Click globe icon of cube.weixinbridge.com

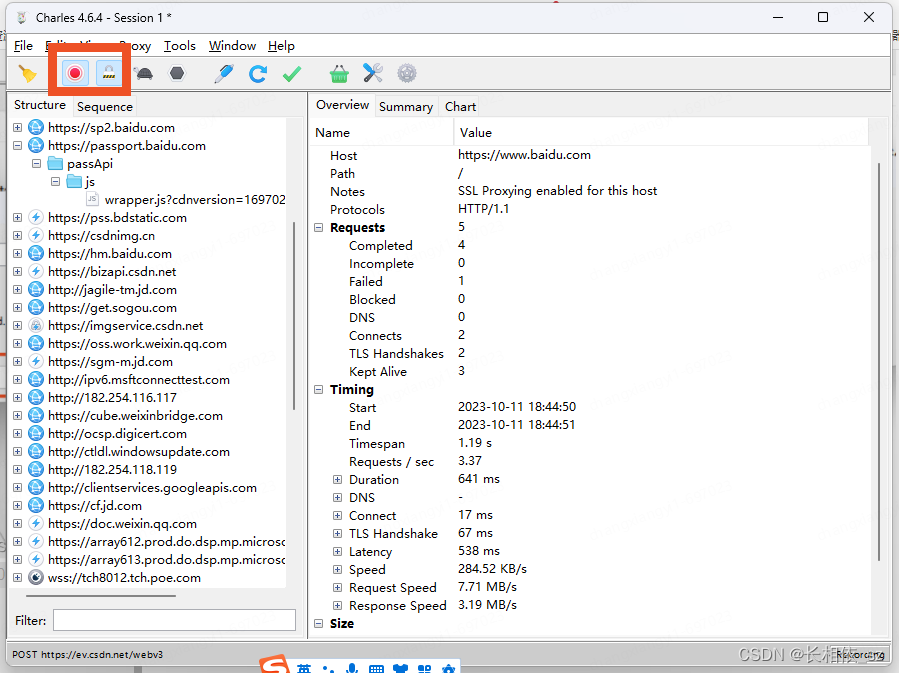[x=36, y=416]
